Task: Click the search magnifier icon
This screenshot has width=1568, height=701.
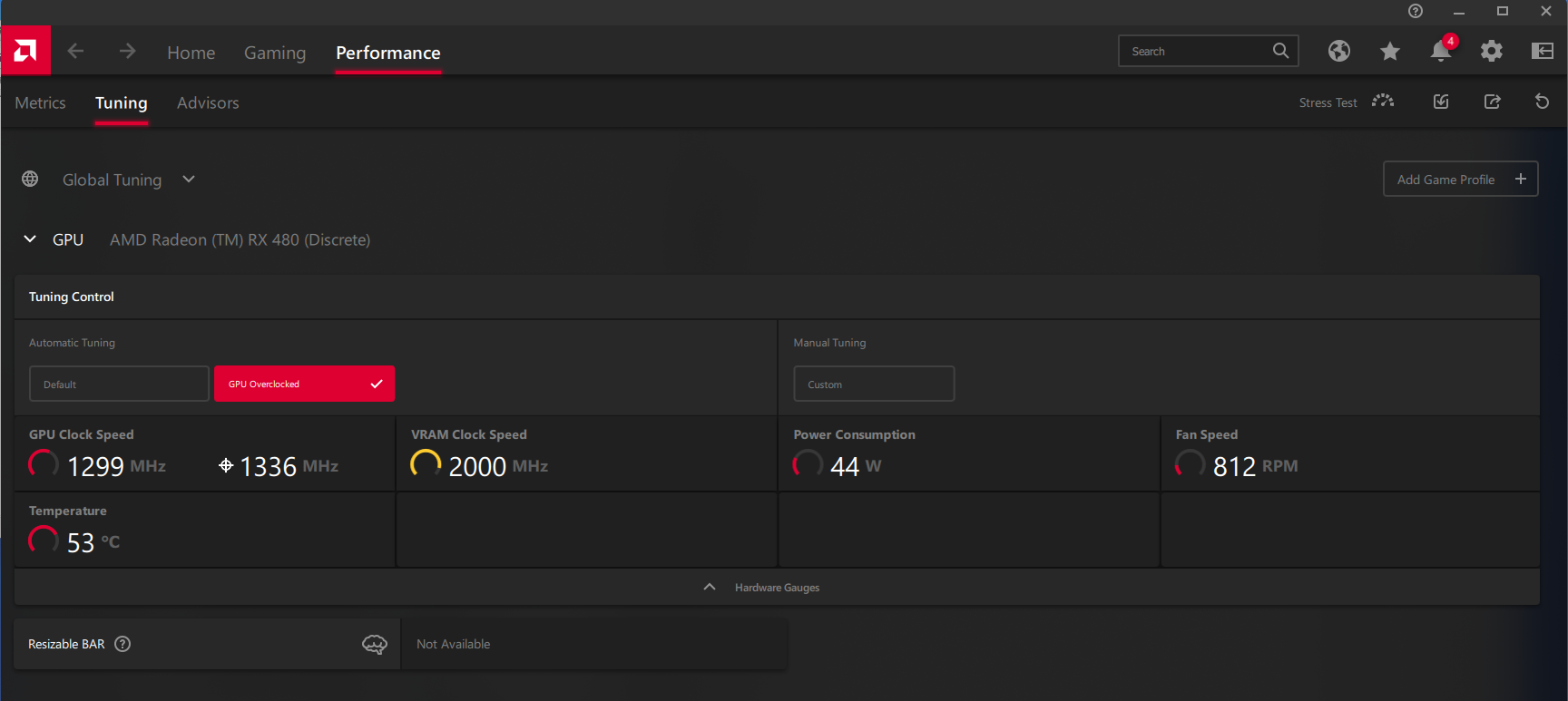Action: [1280, 51]
